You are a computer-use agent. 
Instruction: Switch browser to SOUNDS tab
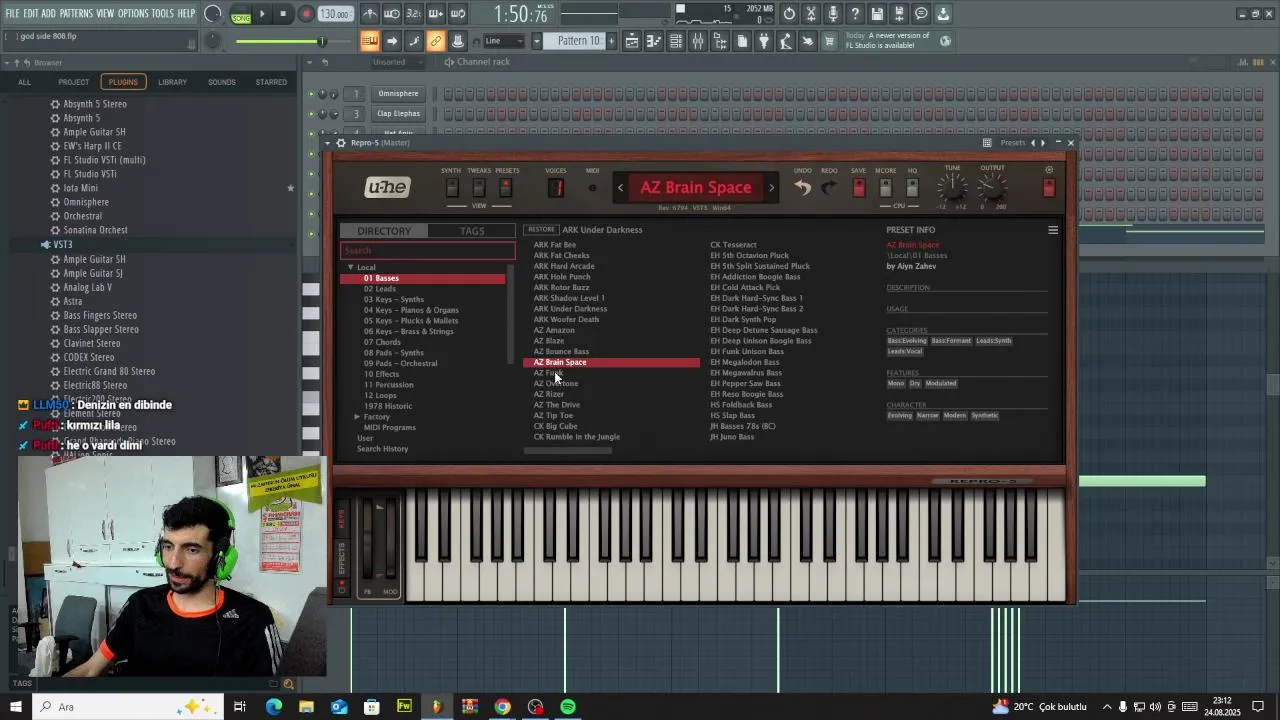(222, 82)
